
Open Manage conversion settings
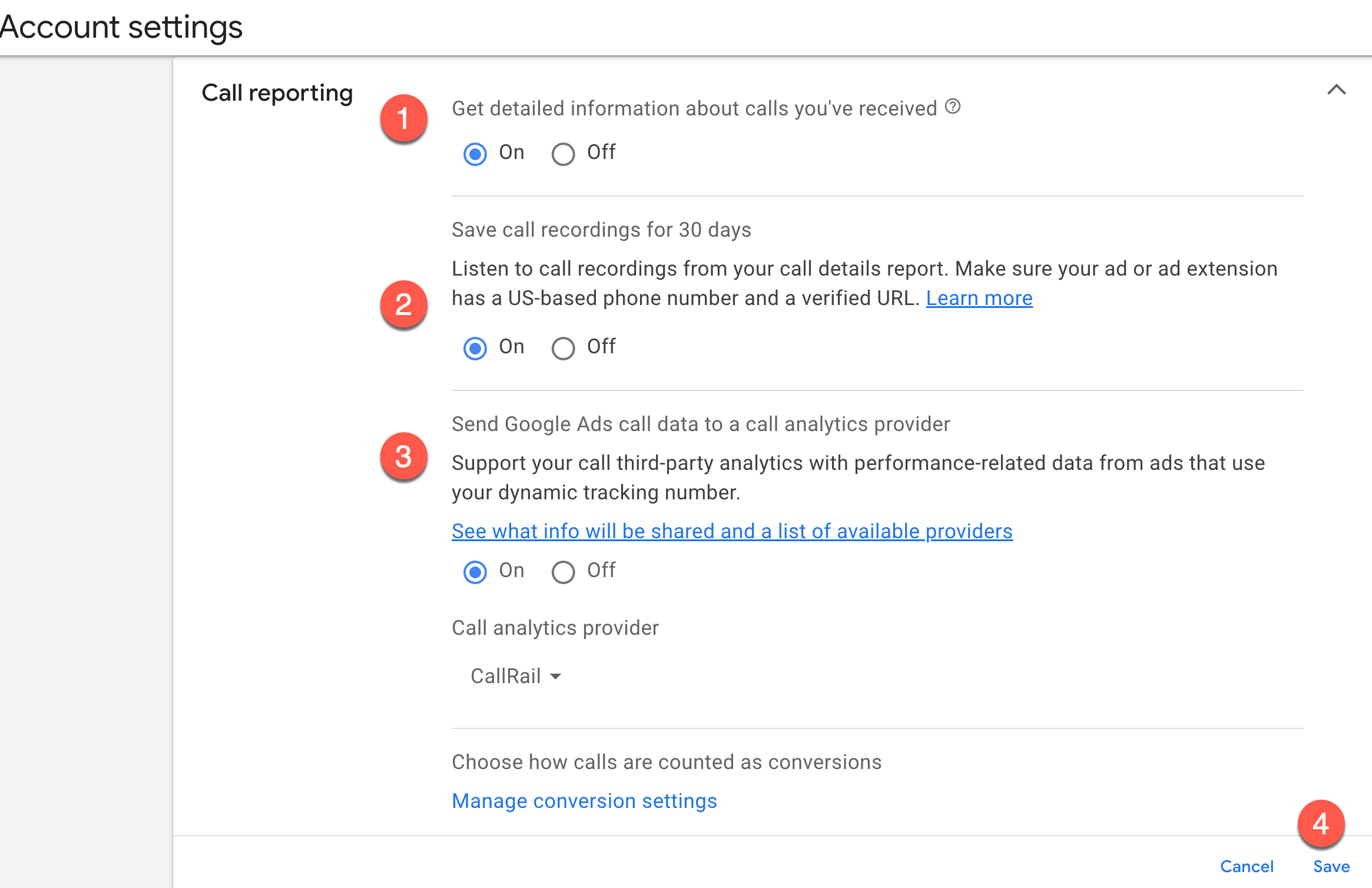pos(584,800)
